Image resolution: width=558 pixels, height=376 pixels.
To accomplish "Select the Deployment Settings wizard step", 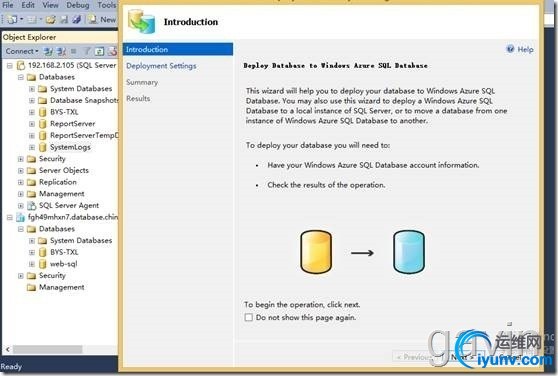I will [161, 66].
